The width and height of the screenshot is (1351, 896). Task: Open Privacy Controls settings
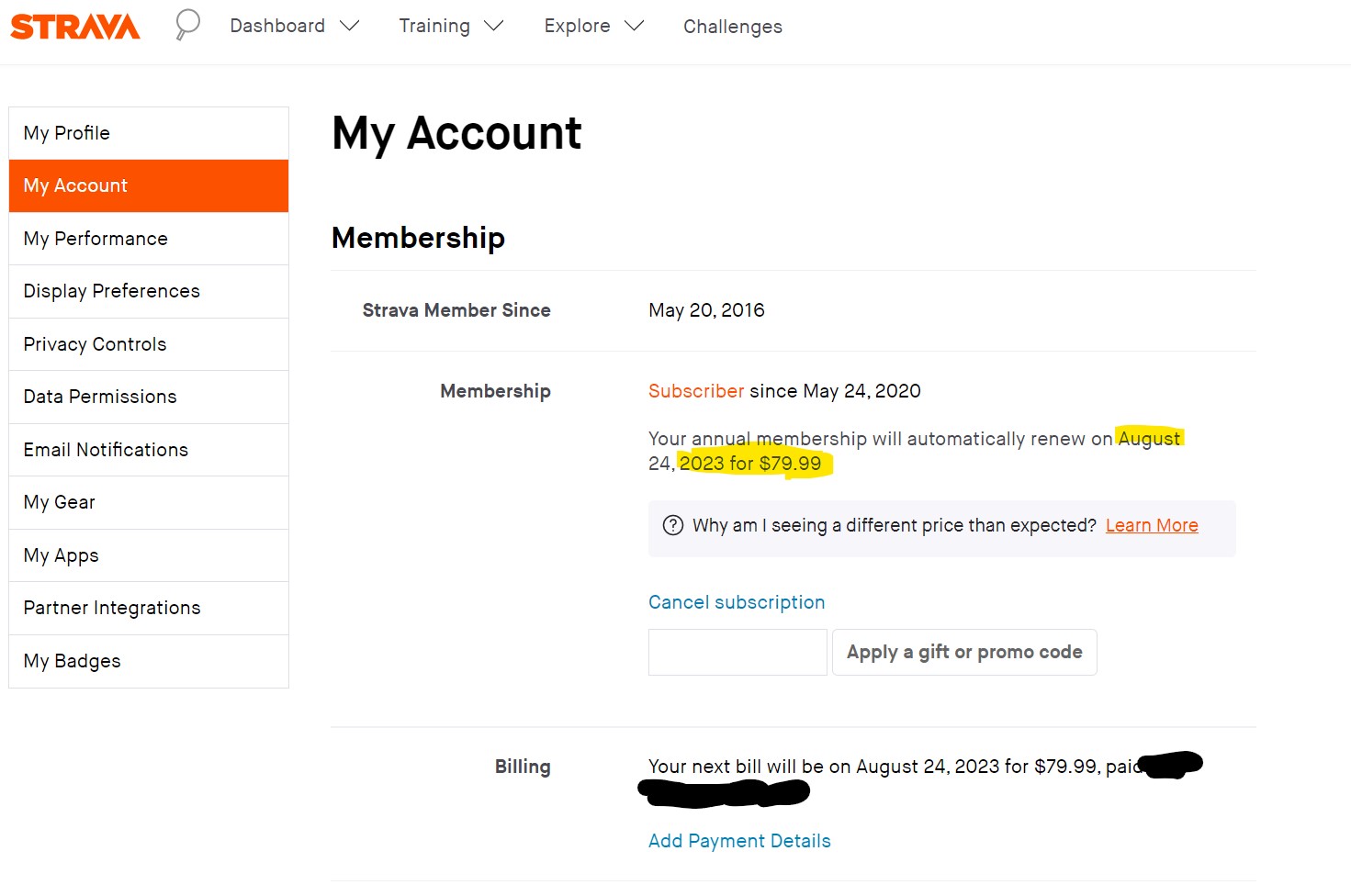pyautogui.click(x=149, y=344)
